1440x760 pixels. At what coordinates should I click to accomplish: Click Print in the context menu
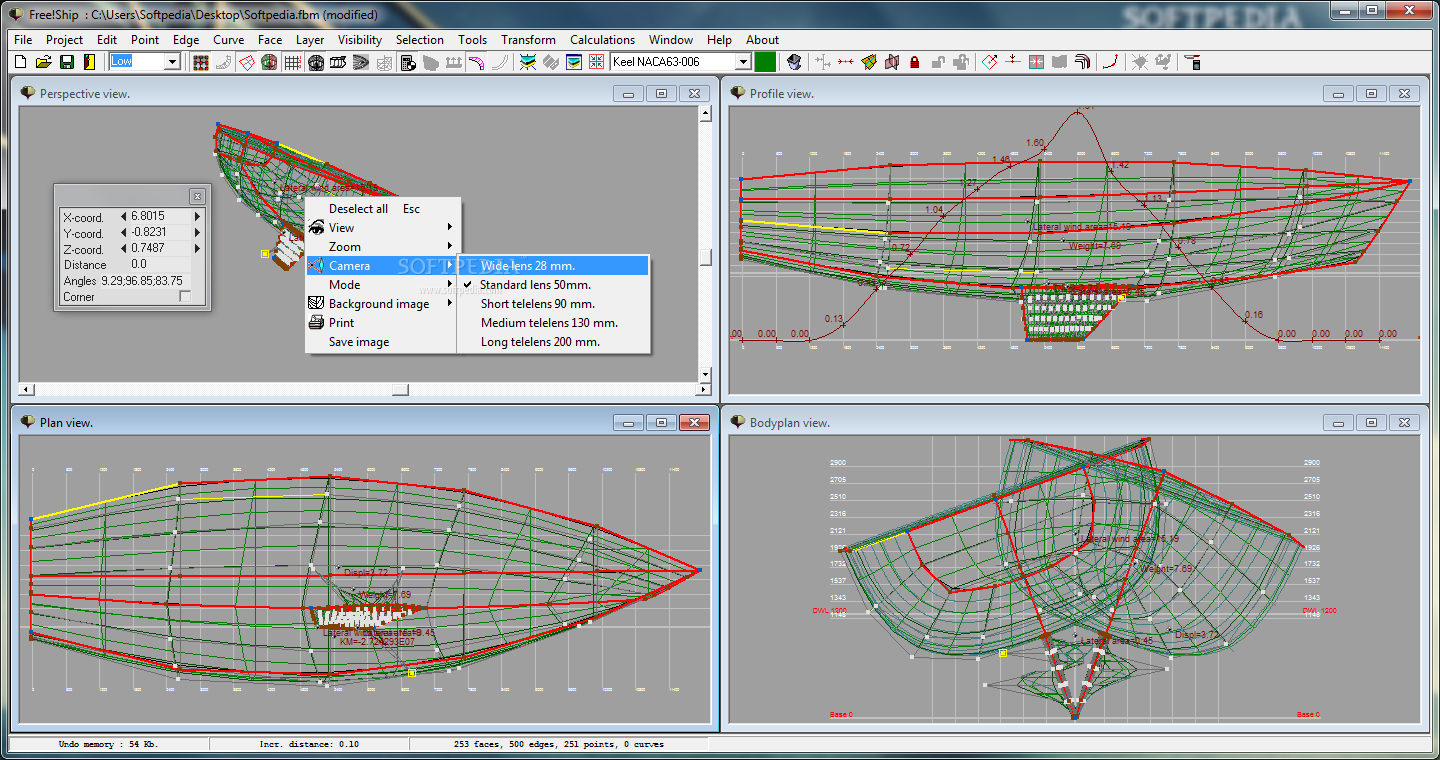pyautogui.click(x=383, y=323)
